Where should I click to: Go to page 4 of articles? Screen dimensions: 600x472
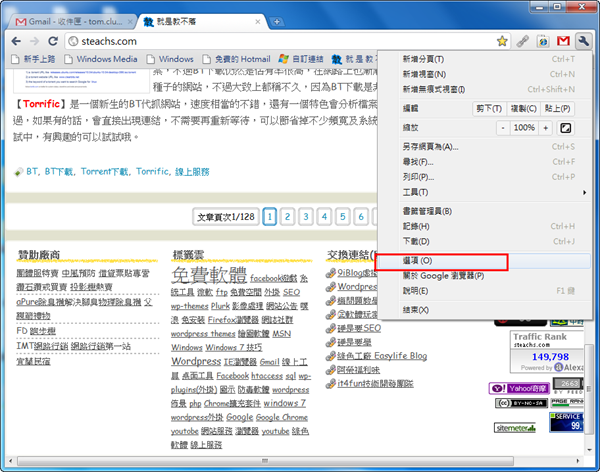pyautogui.click(x=324, y=217)
